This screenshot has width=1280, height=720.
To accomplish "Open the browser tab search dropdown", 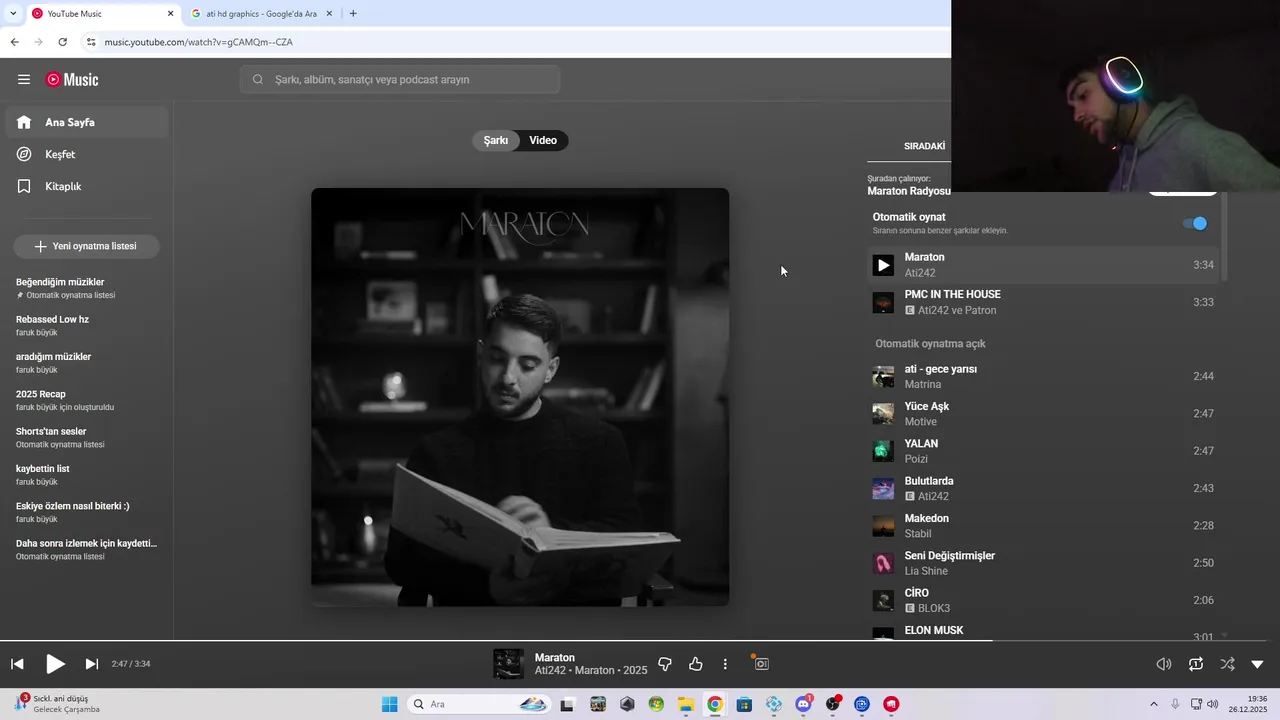I will point(13,14).
